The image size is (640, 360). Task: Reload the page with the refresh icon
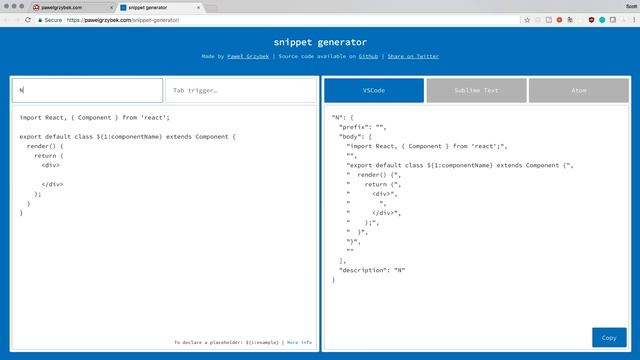coord(28,20)
